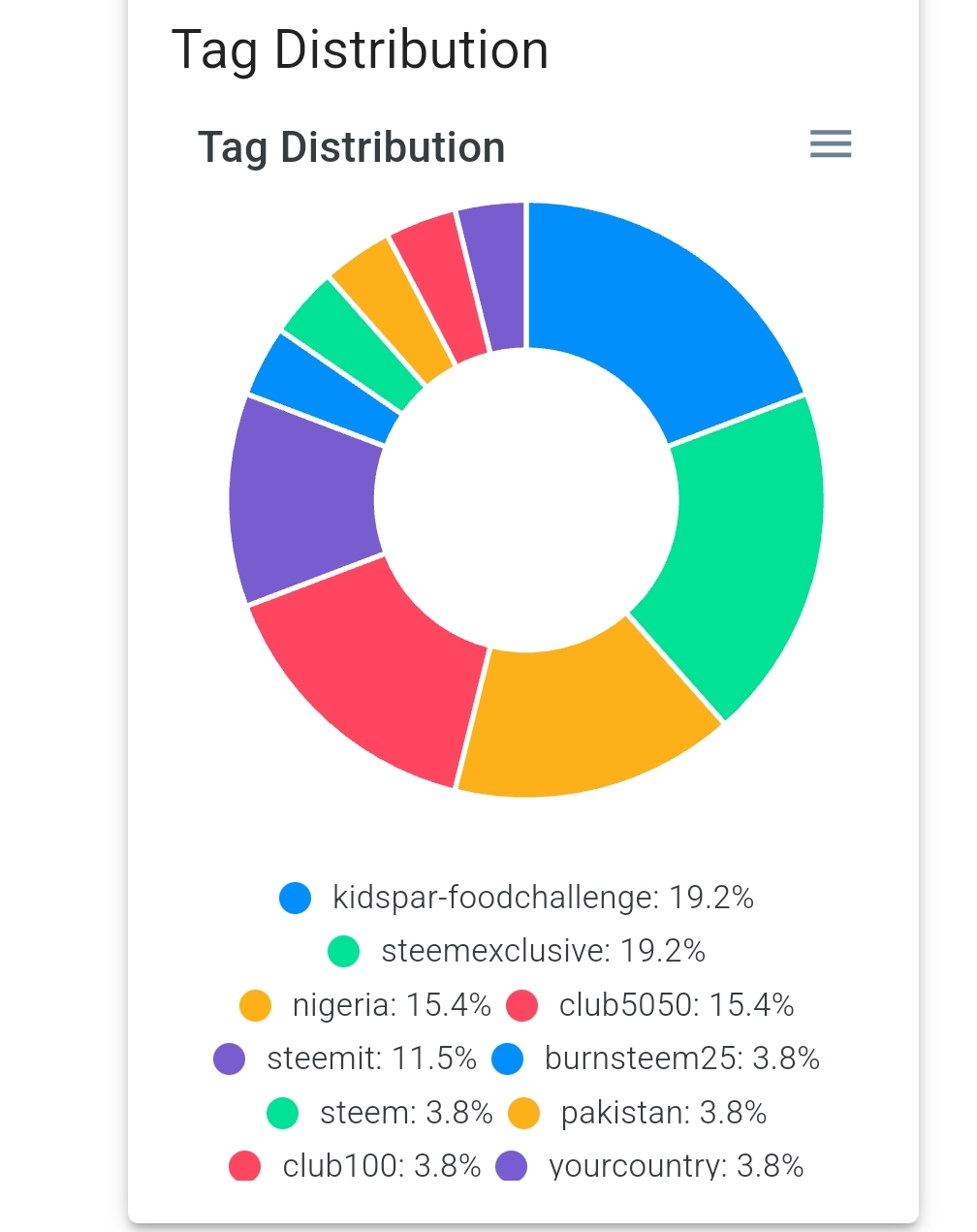Click the club5050 legend marker dot
The image size is (977, 1232).
pos(522,1005)
